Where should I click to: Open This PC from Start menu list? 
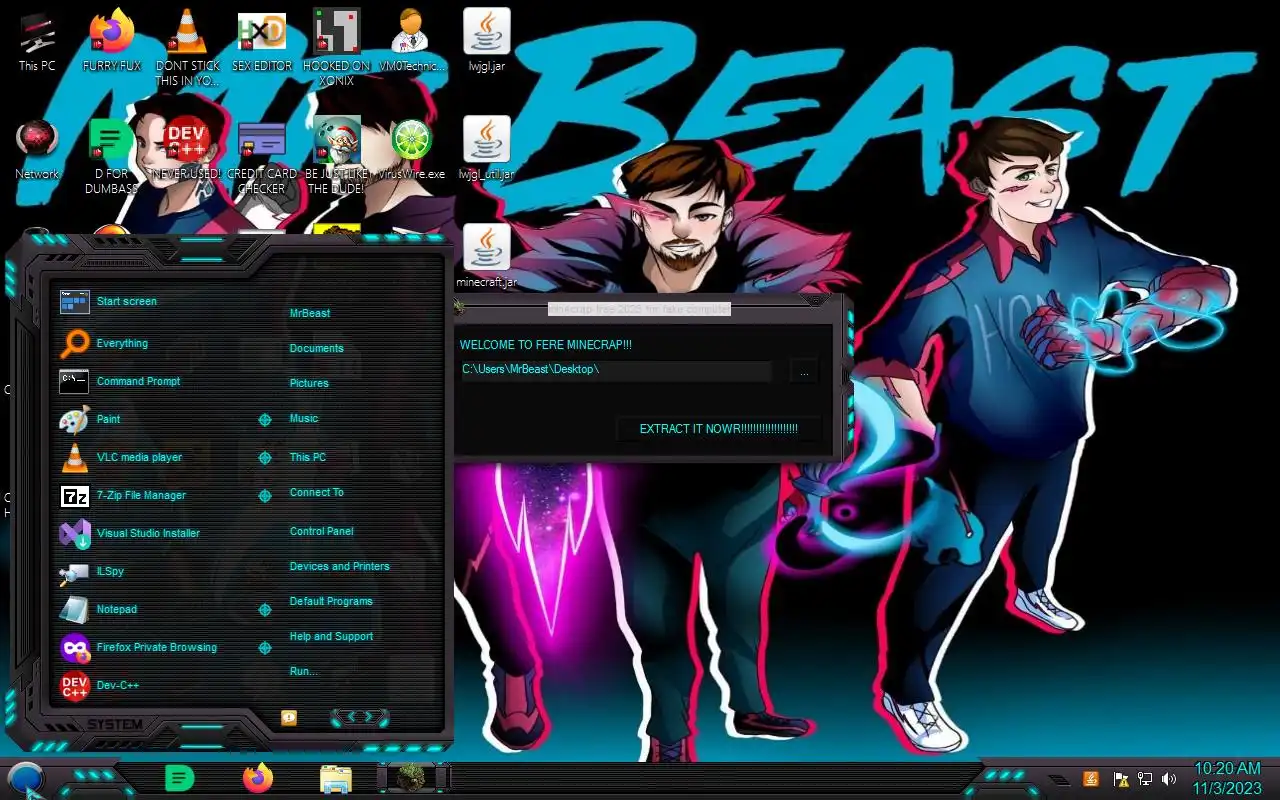308,458
